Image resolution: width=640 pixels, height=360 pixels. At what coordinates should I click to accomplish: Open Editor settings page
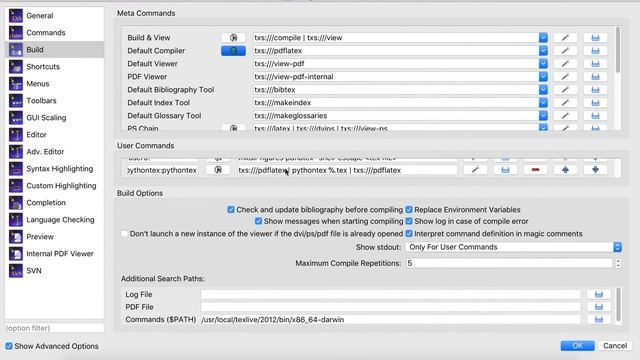click(x=54, y=135)
